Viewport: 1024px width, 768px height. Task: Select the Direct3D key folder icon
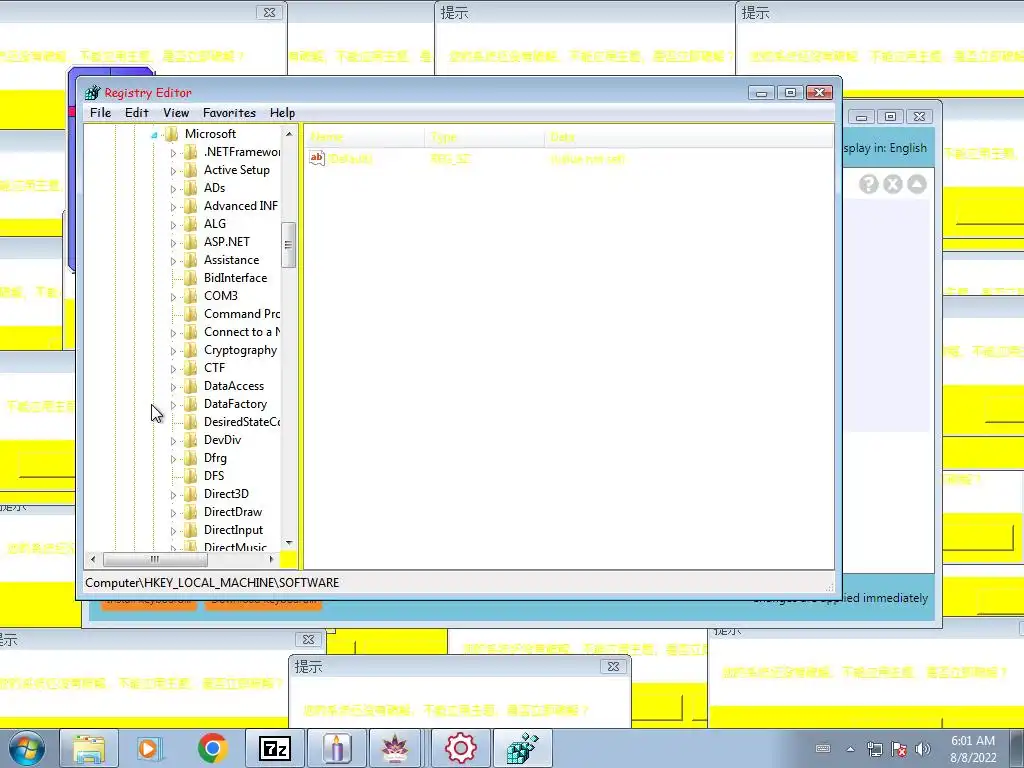point(191,494)
